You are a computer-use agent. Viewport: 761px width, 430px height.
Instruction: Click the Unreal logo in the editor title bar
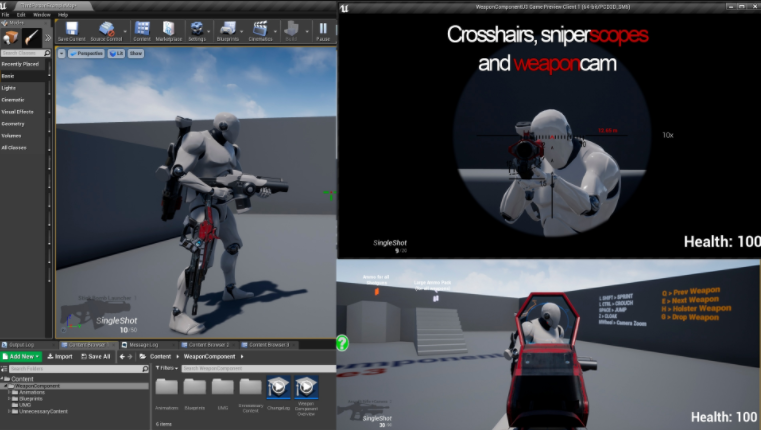click(4, 6)
